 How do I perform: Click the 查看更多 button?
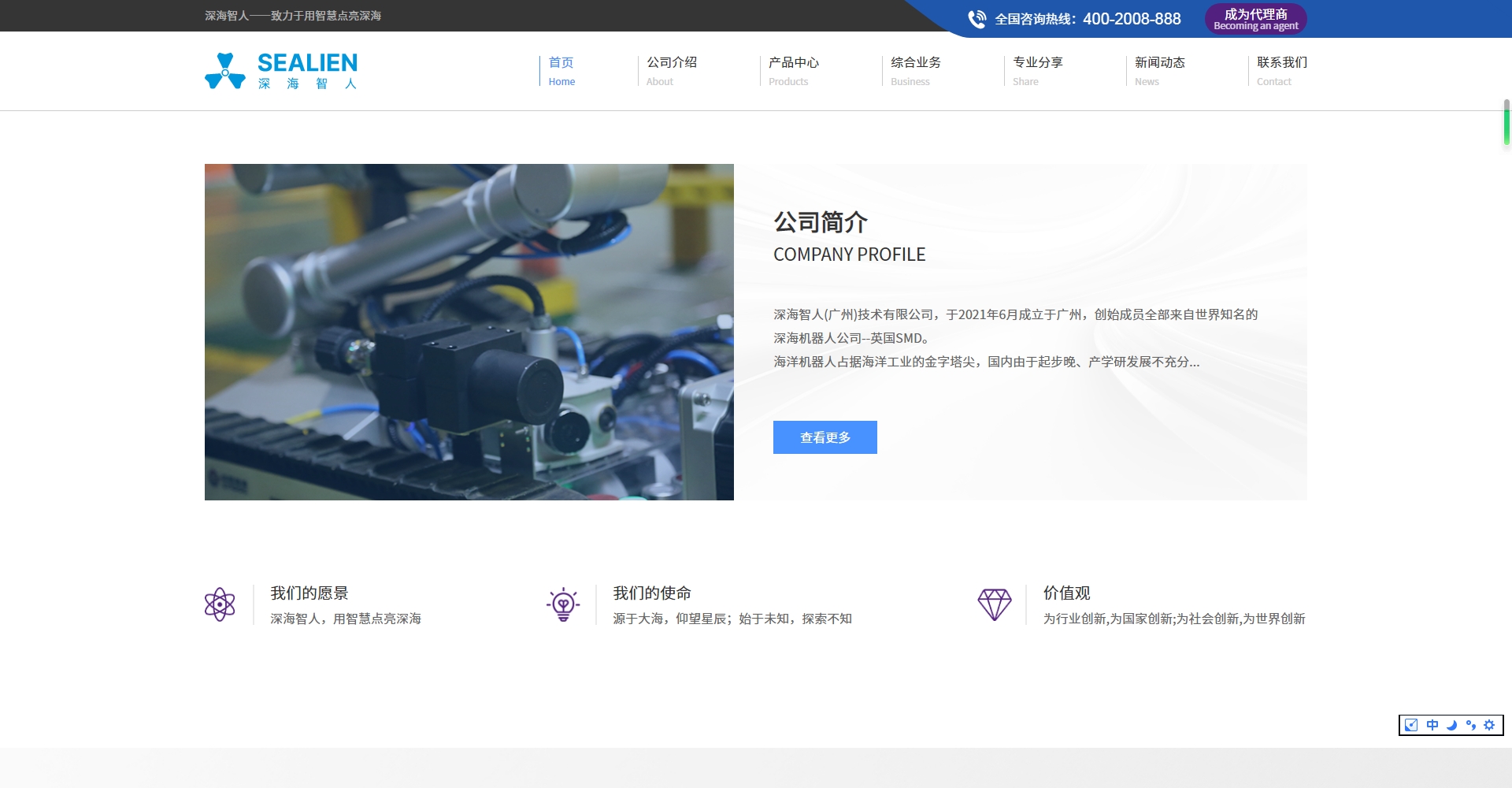pyautogui.click(x=825, y=437)
